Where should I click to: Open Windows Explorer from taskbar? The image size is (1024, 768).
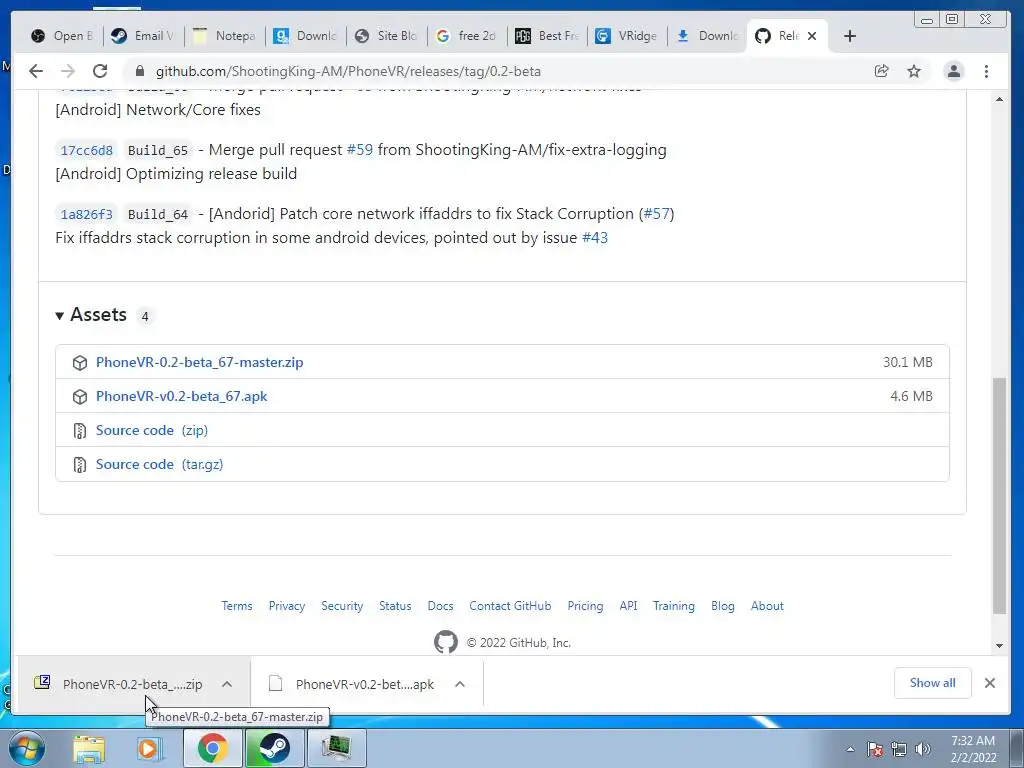[89, 748]
